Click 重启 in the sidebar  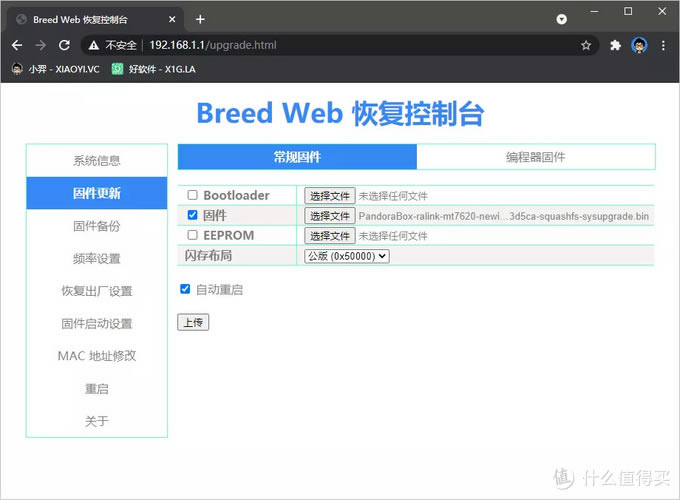[97, 389]
